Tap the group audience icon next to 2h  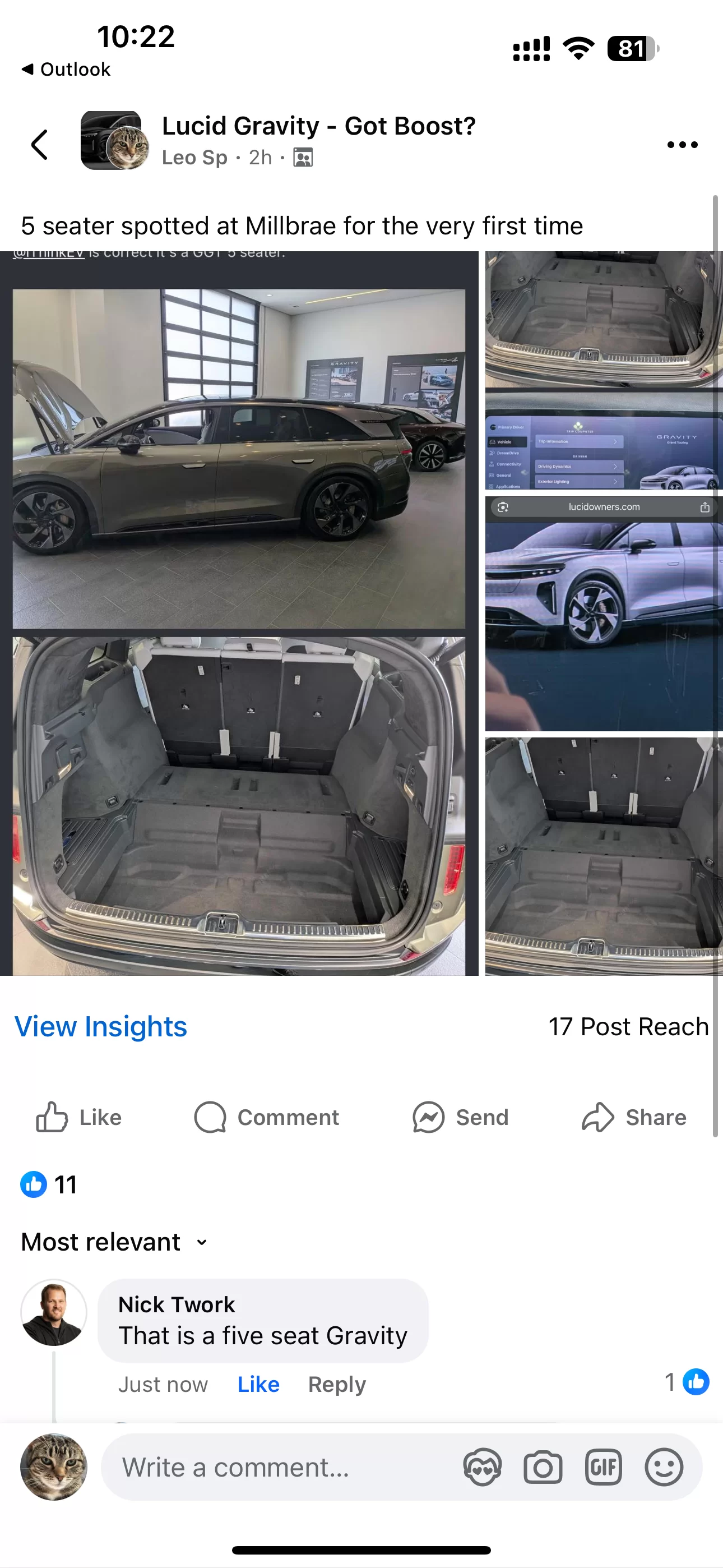303,158
